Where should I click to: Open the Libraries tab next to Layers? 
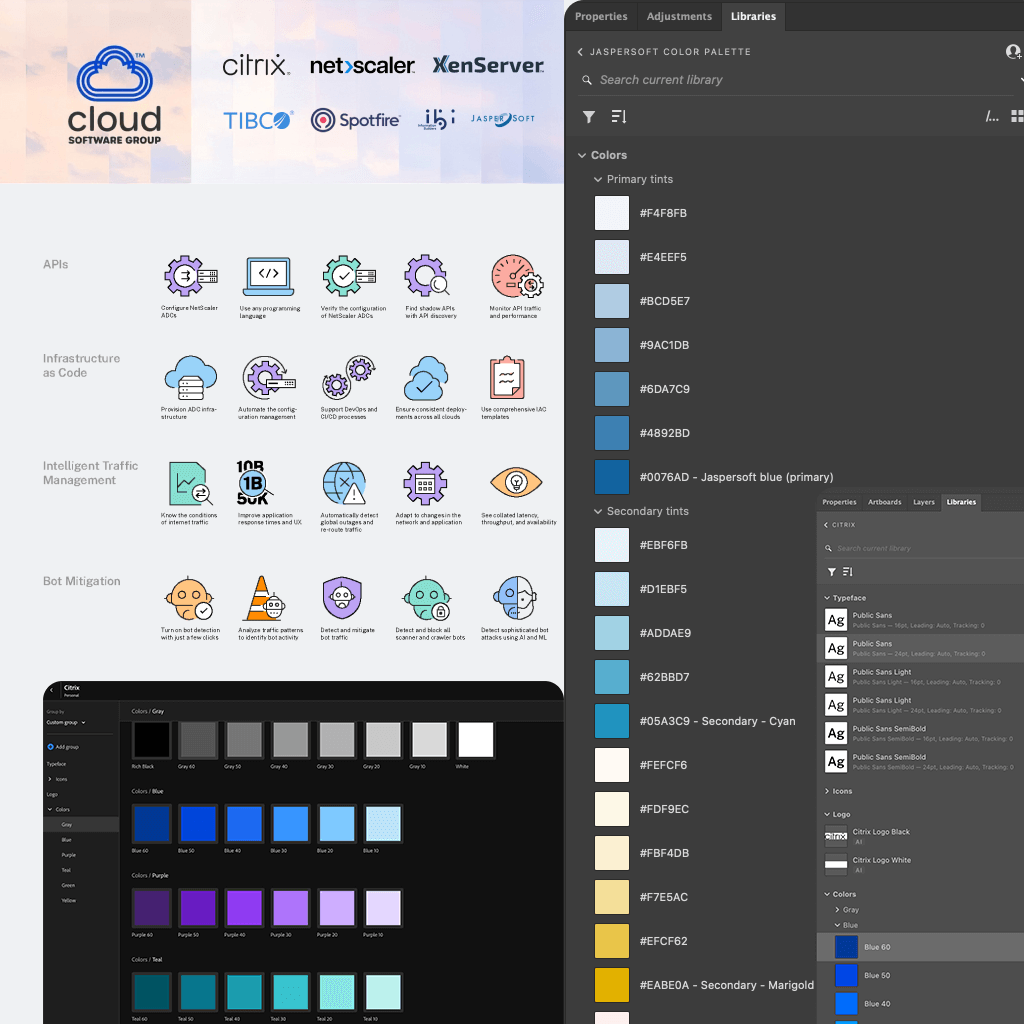961,502
